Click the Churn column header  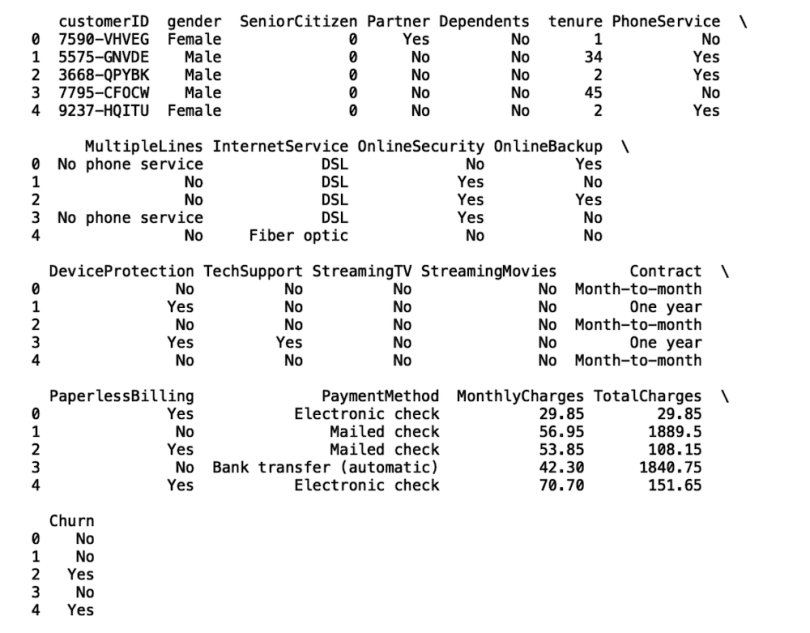71,521
